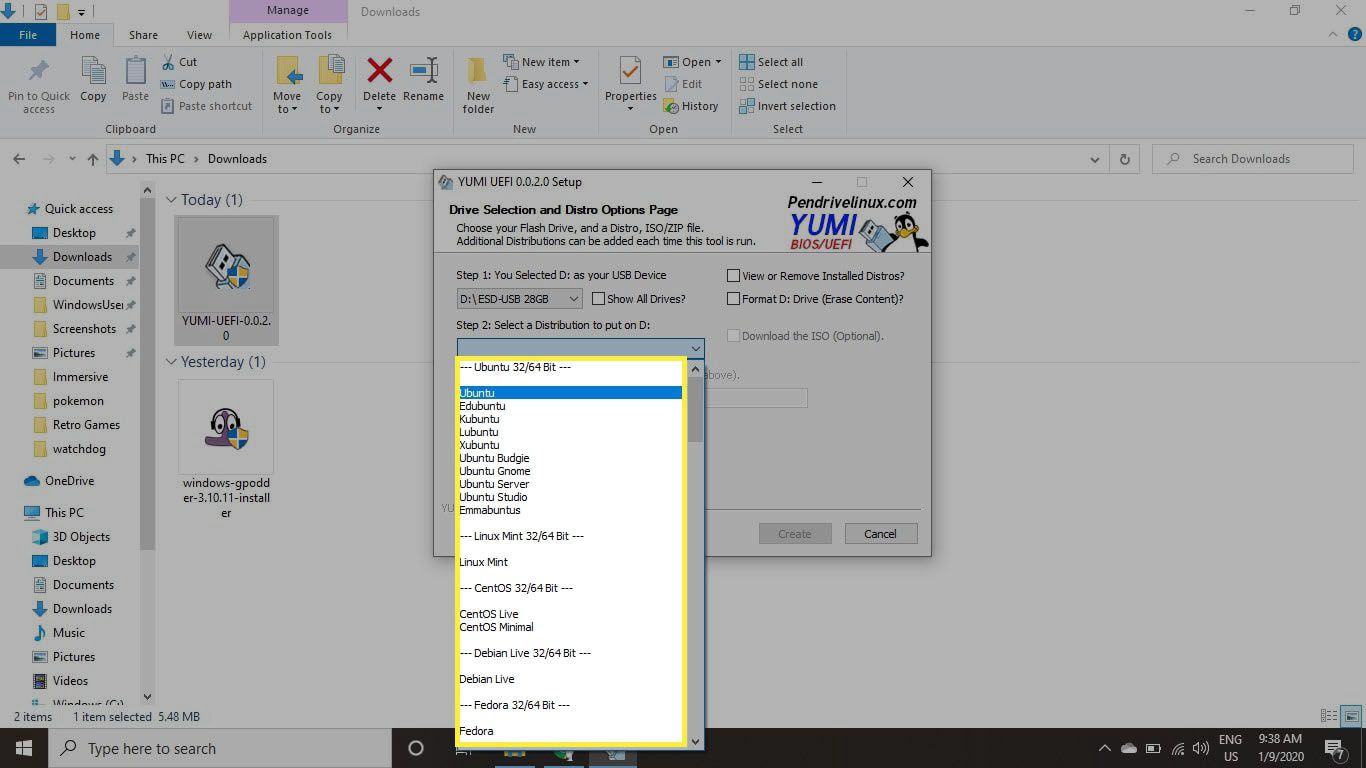Screen dimensions: 1366x768
Task: Click the Search Downloads input box
Action: (1260, 159)
